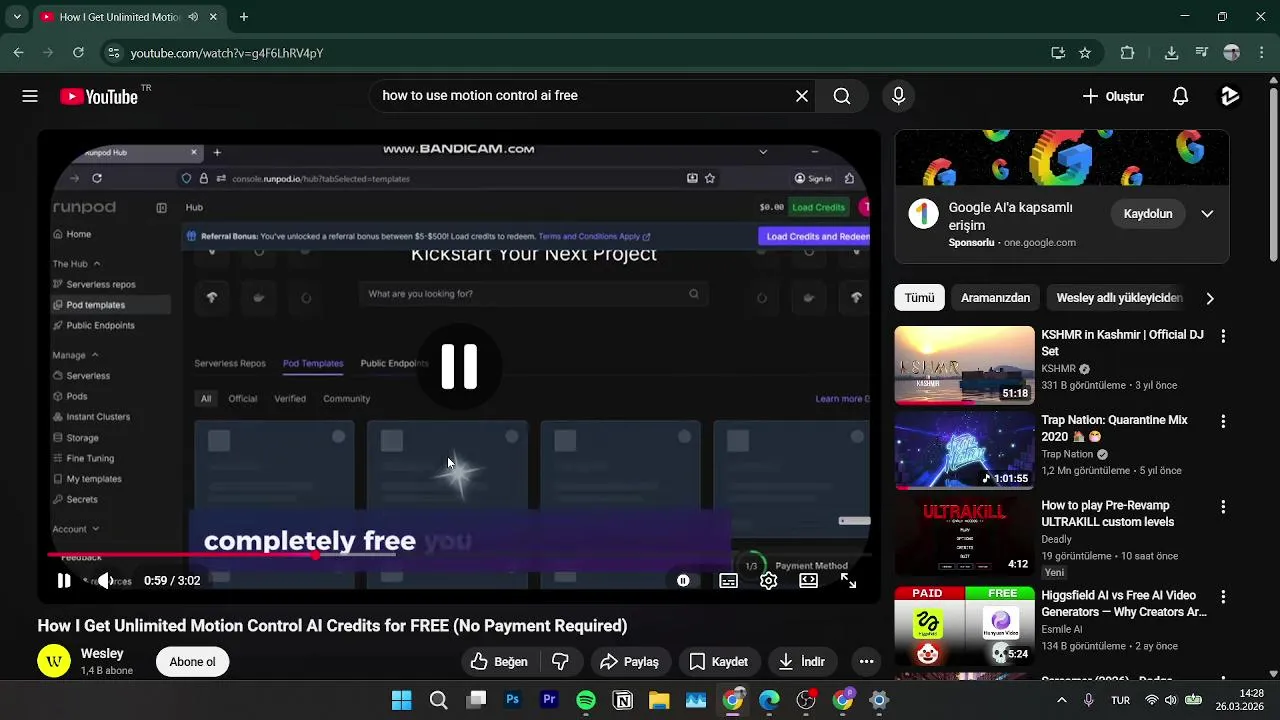Expand the Google AI ad chevron
Image resolution: width=1280 pixels, height=720 pixels.
1207,214
